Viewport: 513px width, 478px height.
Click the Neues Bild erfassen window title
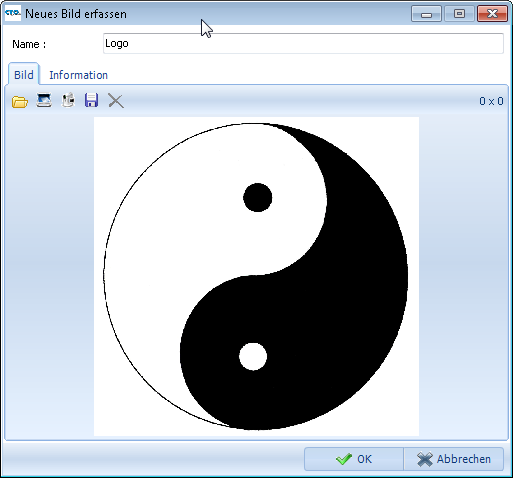[76, 14]
